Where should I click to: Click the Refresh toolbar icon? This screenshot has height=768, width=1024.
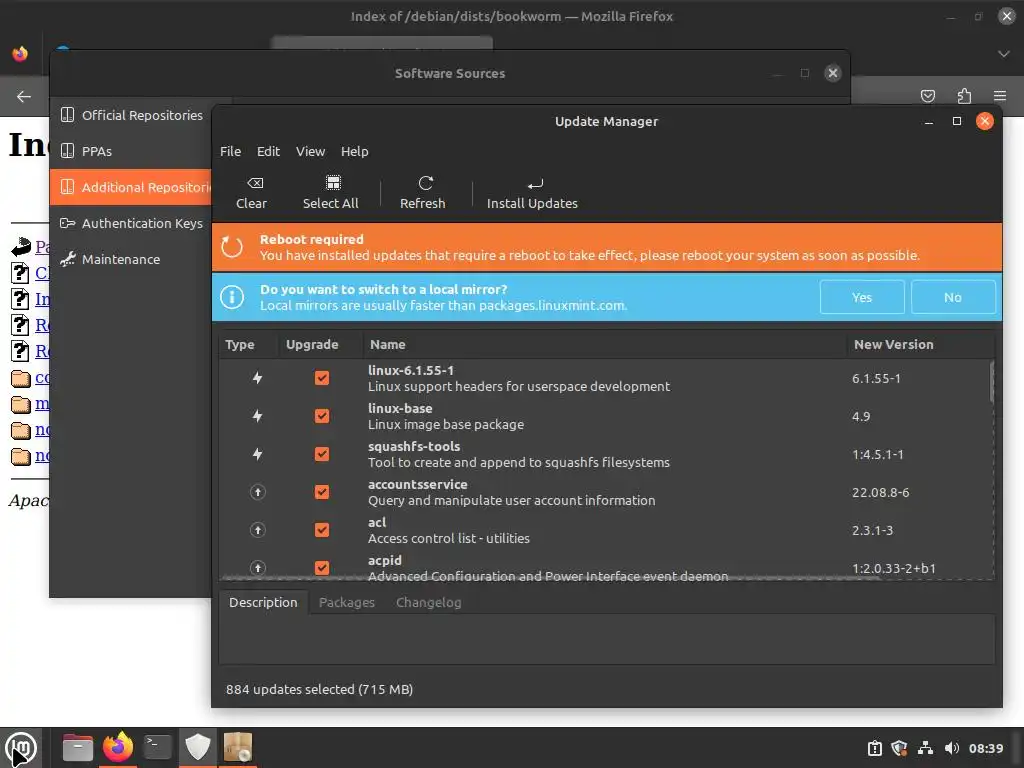(426, 183)
